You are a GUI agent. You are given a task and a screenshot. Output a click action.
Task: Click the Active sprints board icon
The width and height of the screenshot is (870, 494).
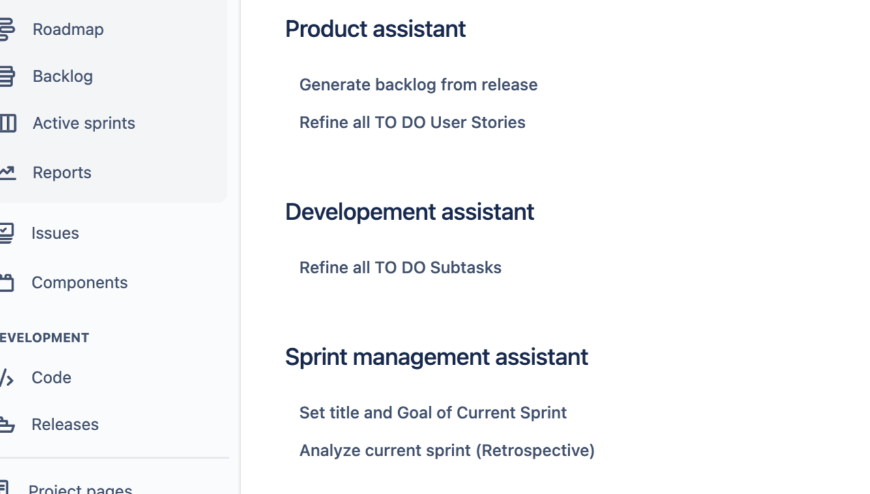coord(7,123)
